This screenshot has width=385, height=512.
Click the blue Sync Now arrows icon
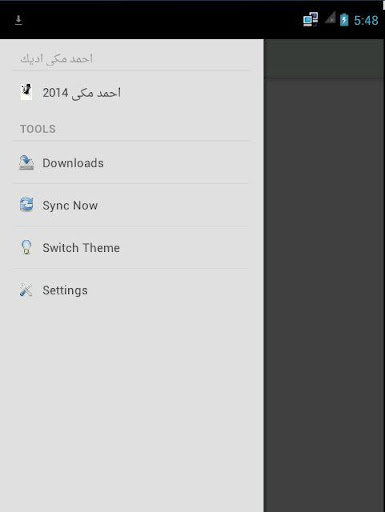(x=26, y=205)
